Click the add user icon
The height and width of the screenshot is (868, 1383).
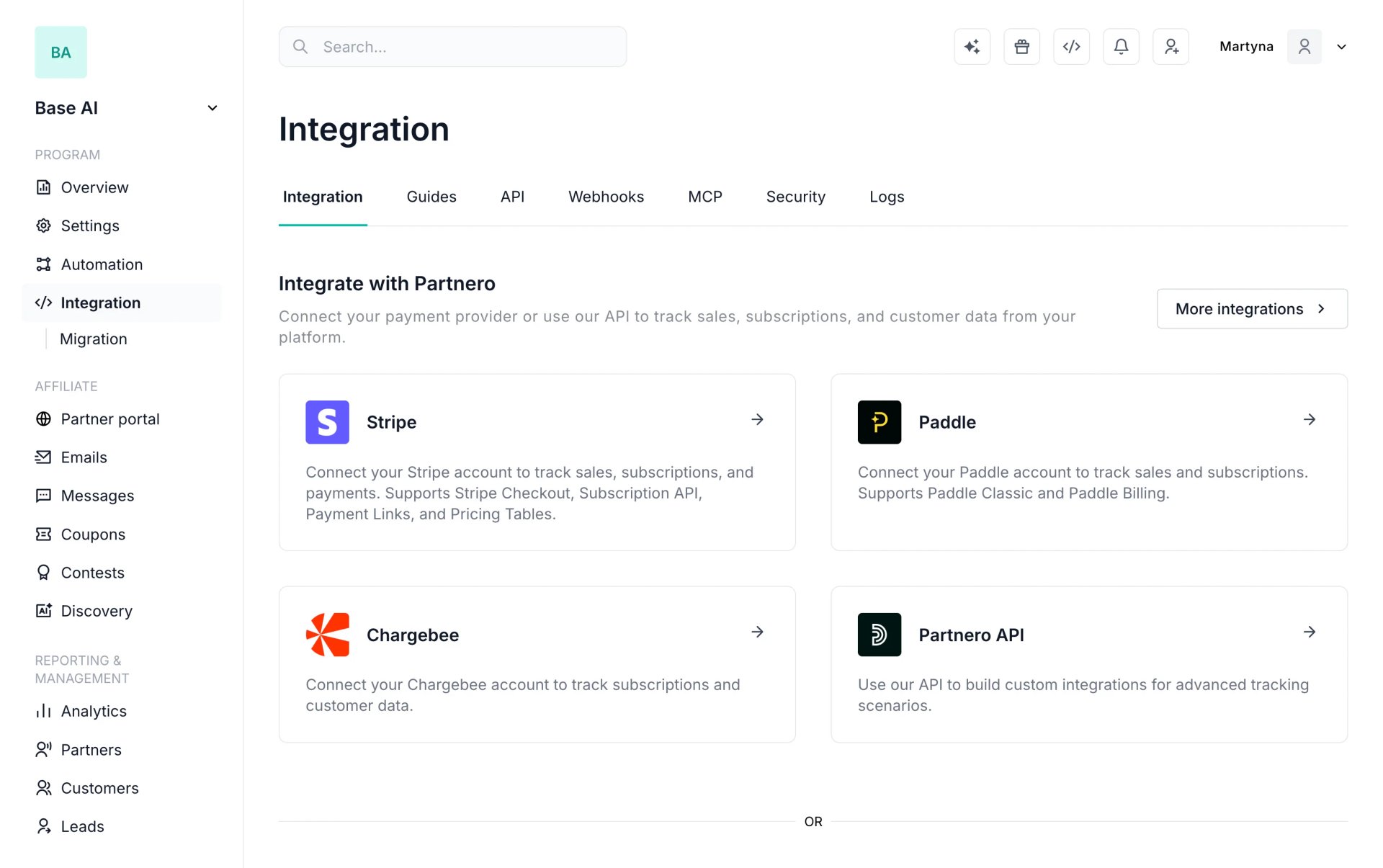(x=1171, y=47)
